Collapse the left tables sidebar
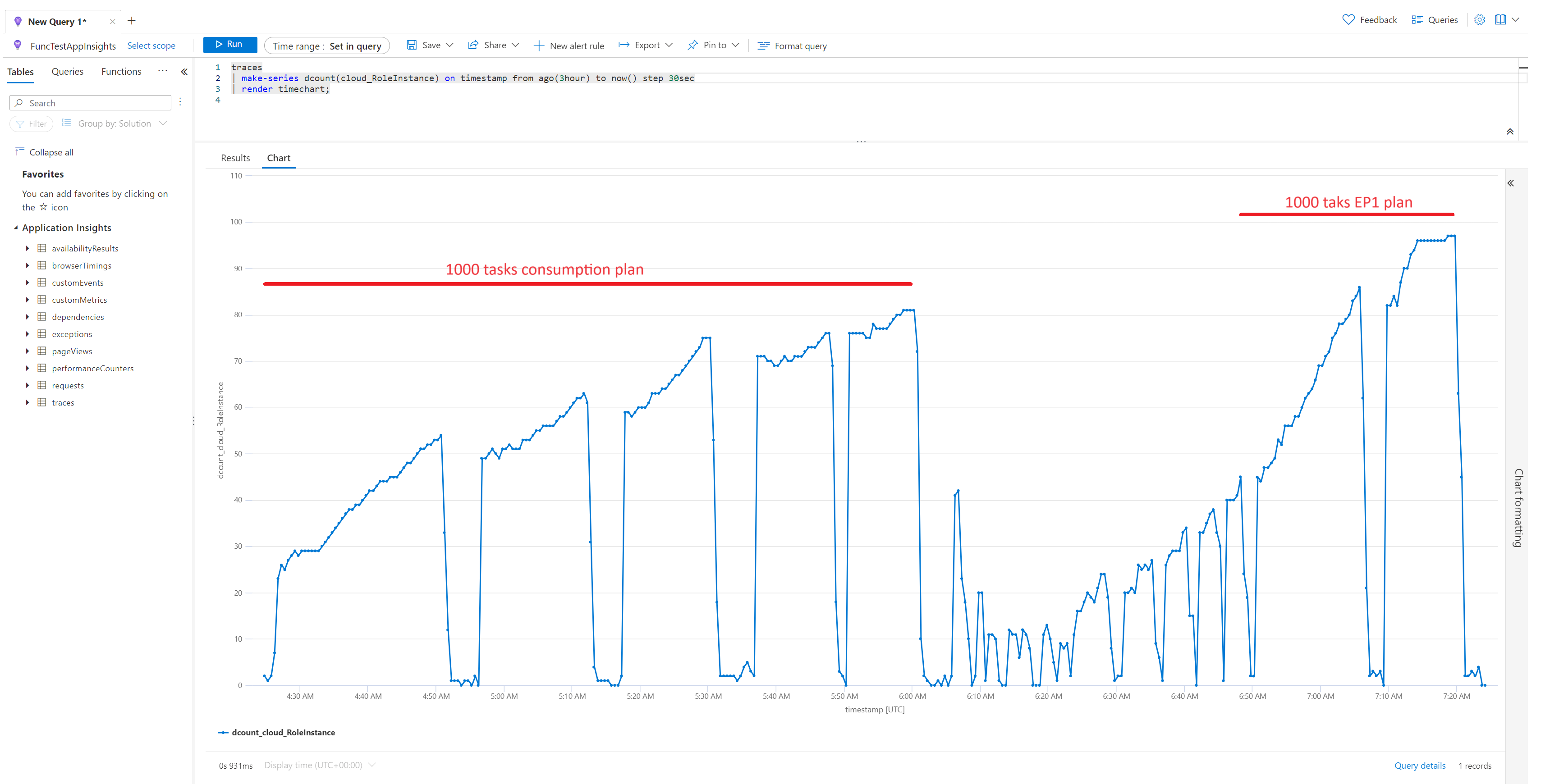This screenshot has width=1541, height=784. (x=184, y=72)
